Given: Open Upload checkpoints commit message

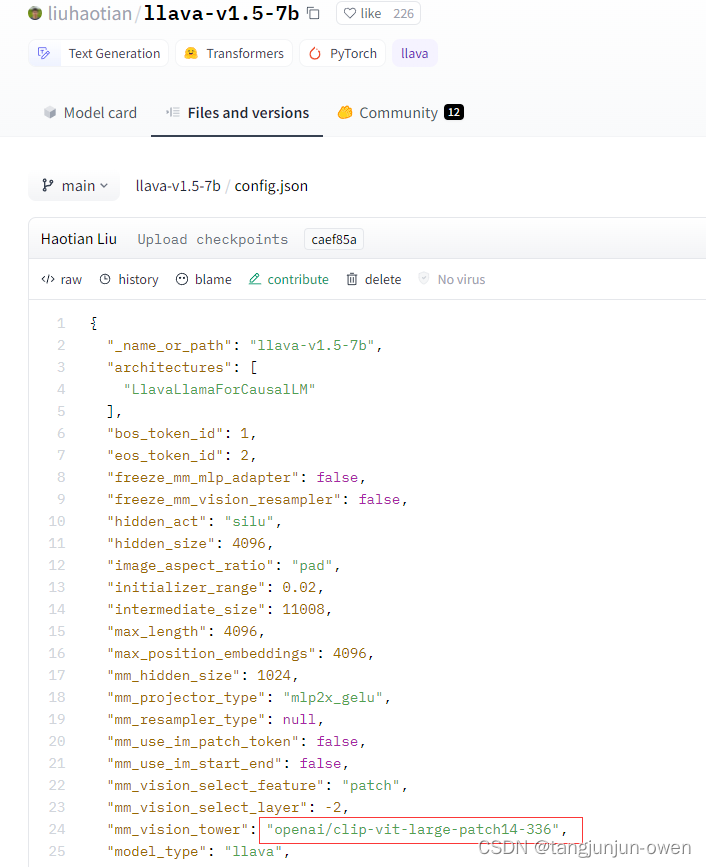Looking at the screenshot, I should (x=213, y=239).
